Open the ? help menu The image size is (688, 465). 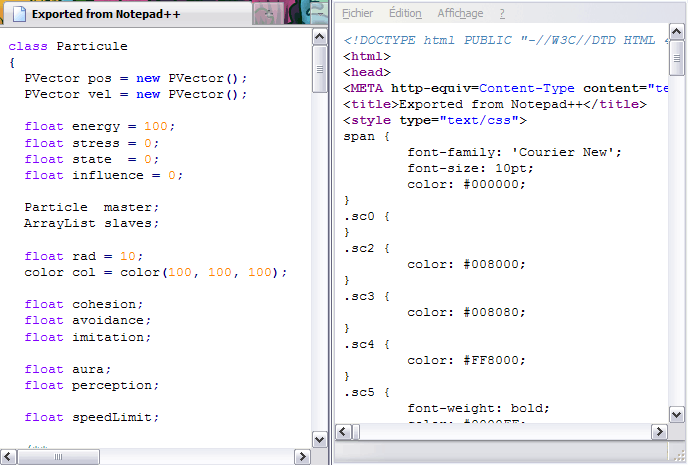(502, 13)
